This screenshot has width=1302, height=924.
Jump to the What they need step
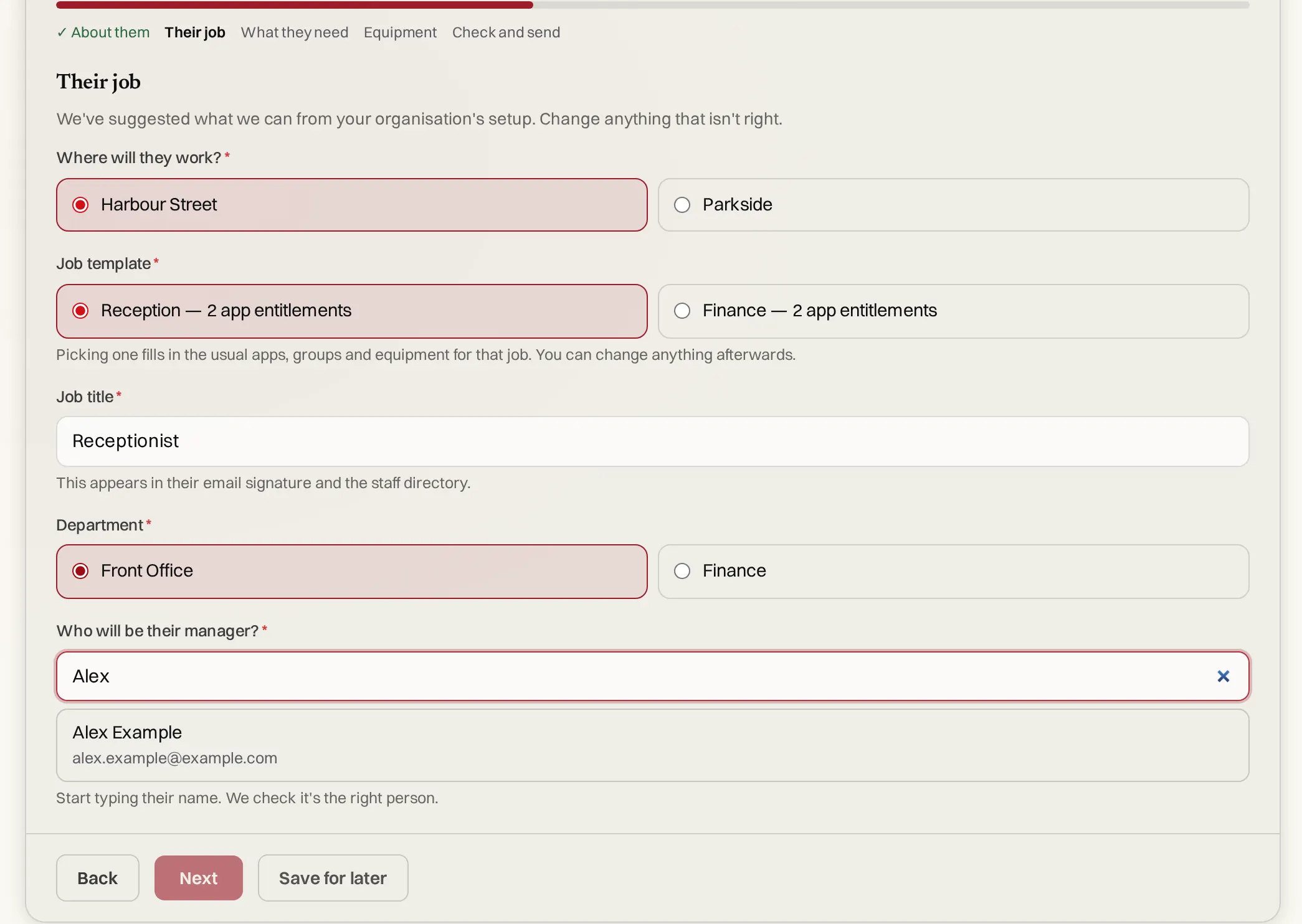click(295, 32)
